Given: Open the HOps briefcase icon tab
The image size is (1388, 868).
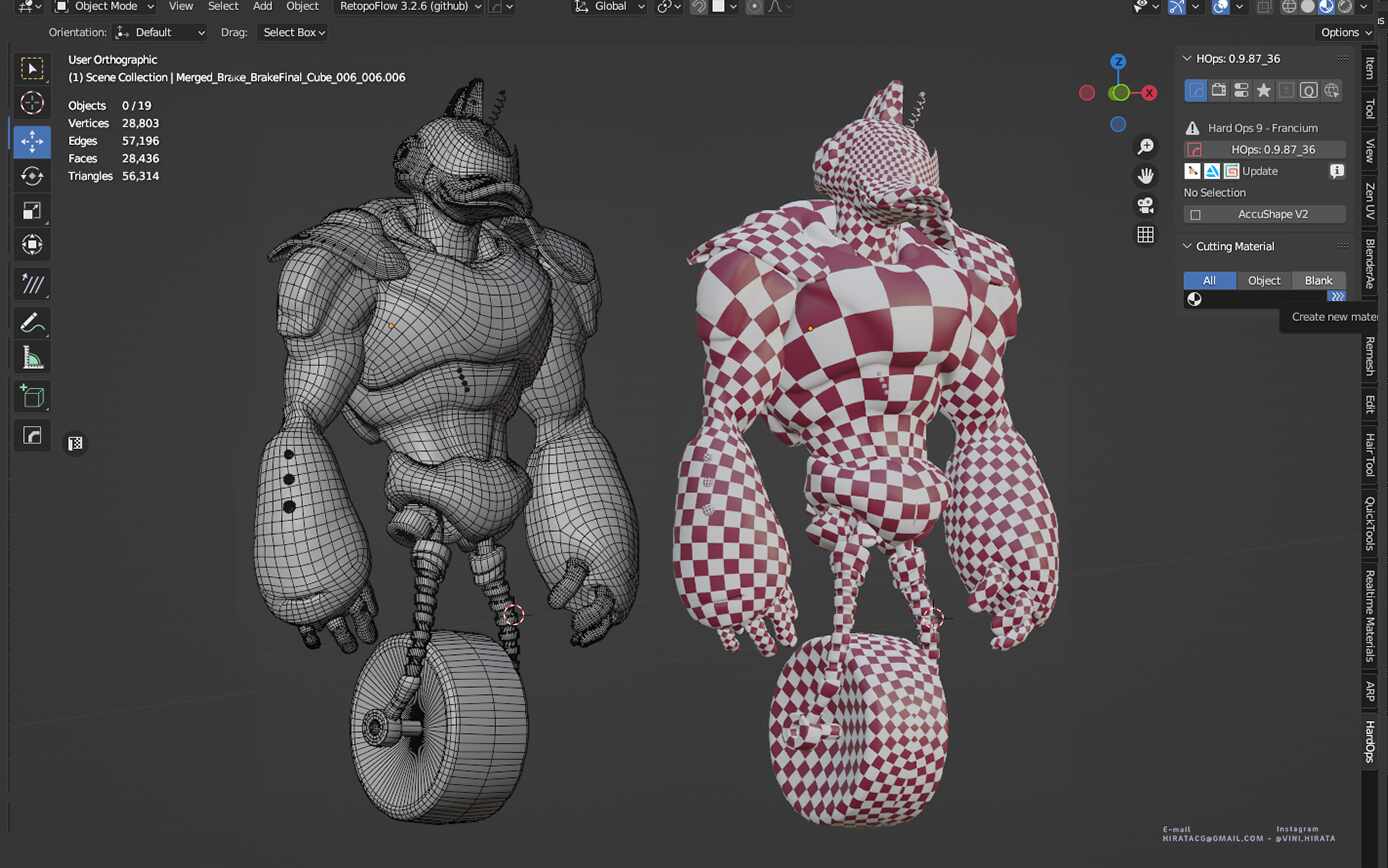Looking at the screenshot, I should 1219,90.
